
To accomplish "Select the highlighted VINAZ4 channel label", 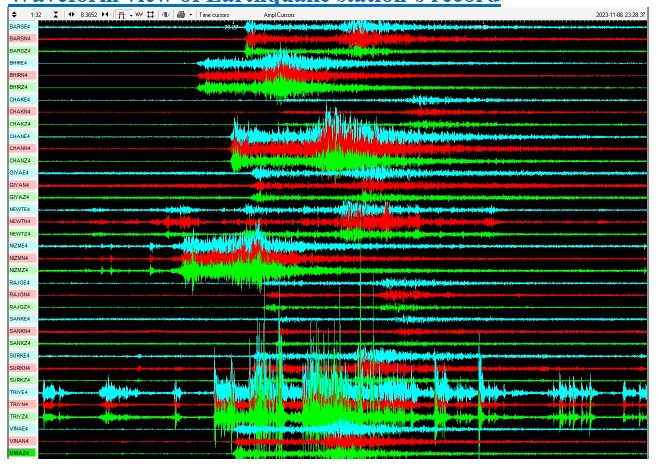I will click(x=20, y=453).
